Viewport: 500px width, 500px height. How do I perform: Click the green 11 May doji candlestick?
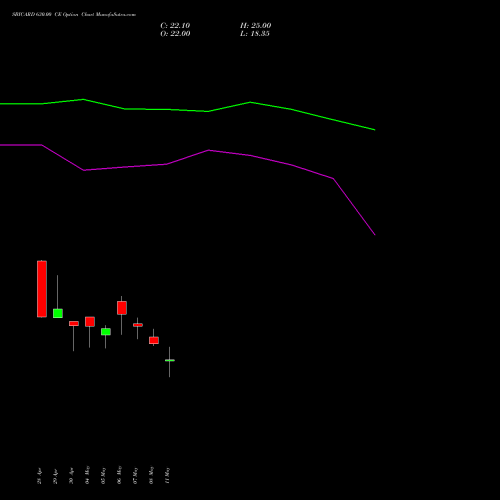[x=170, y=360]
